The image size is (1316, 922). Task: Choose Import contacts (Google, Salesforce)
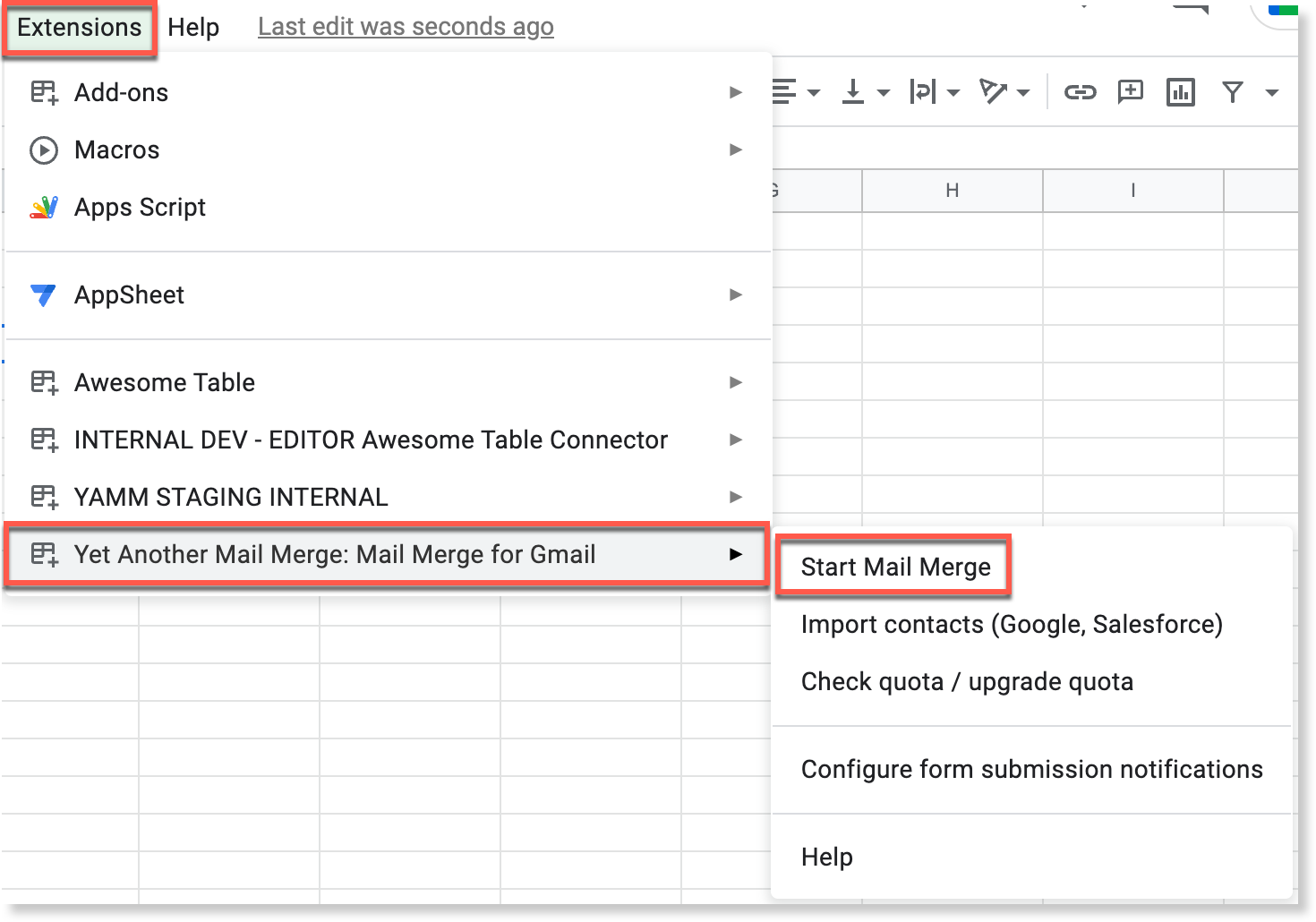(x=1012, y=624)
